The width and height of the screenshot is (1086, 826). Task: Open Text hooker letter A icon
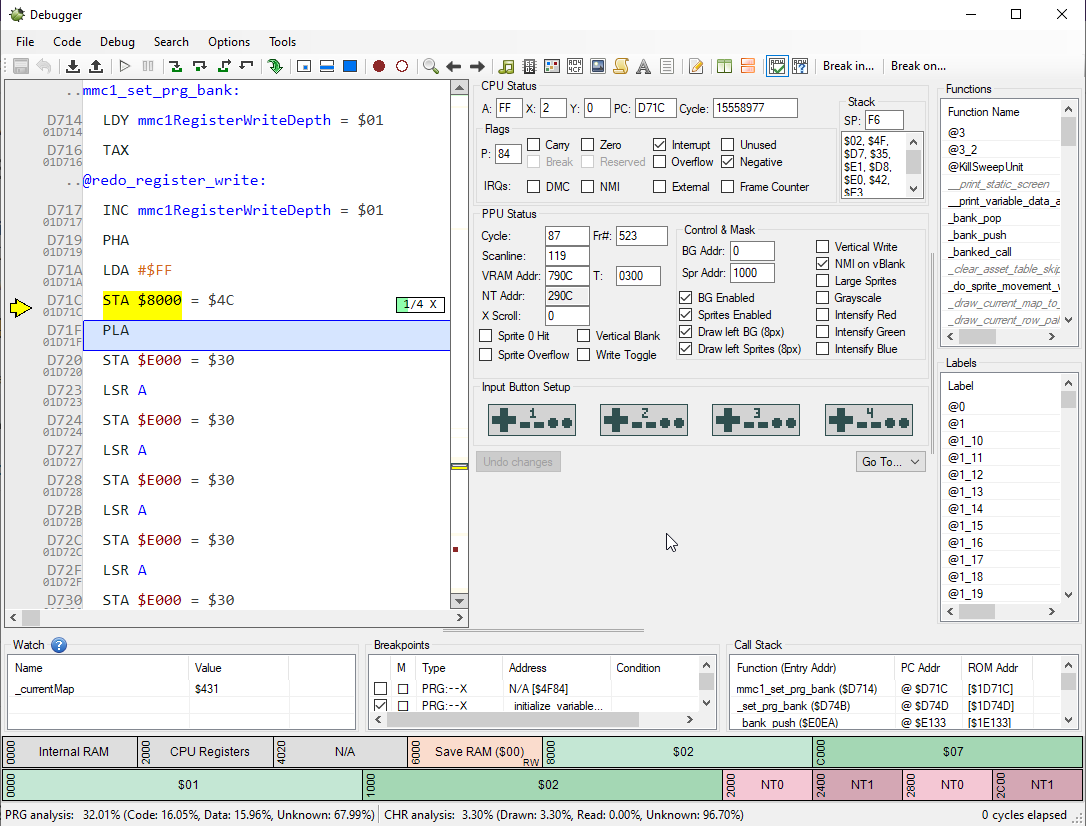(643, 66)
